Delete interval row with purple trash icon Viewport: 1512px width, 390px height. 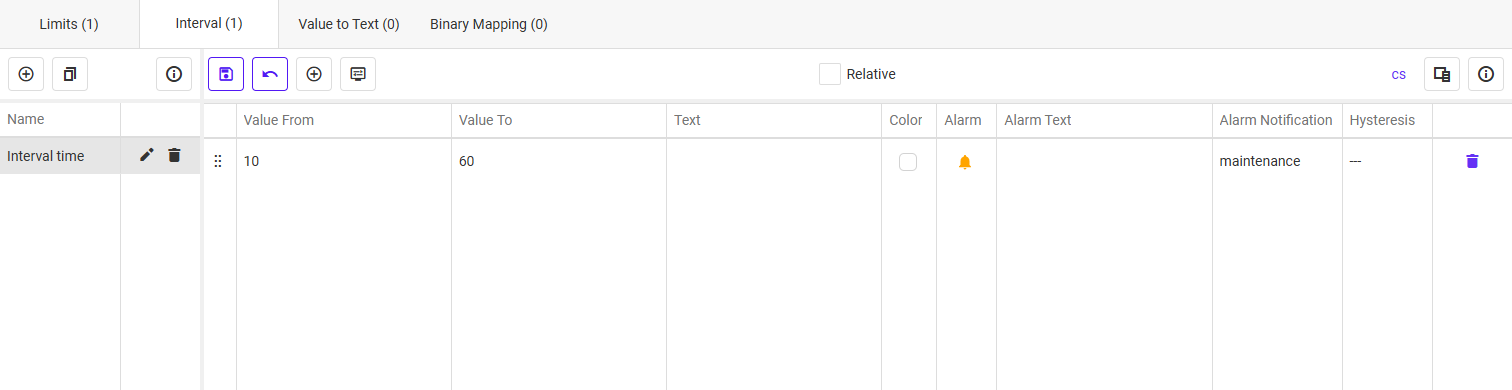(x=1472, y=161)
